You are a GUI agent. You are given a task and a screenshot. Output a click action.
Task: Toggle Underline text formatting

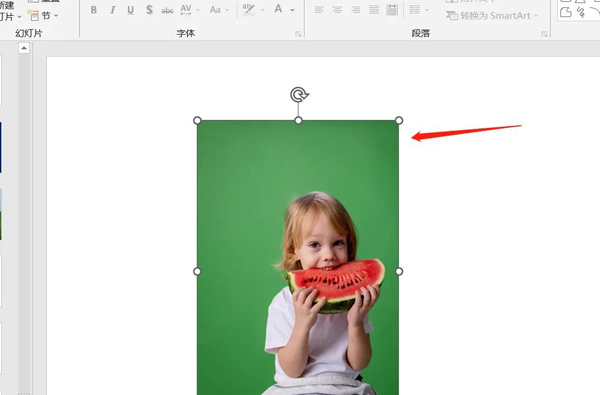[x=130, y=10]
